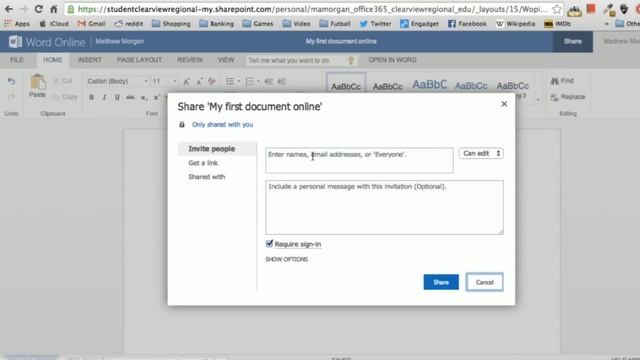This screenshot has height=360, width=640.
Task: Expand the Numbering dropdown arrow
Action: point(258,82)
